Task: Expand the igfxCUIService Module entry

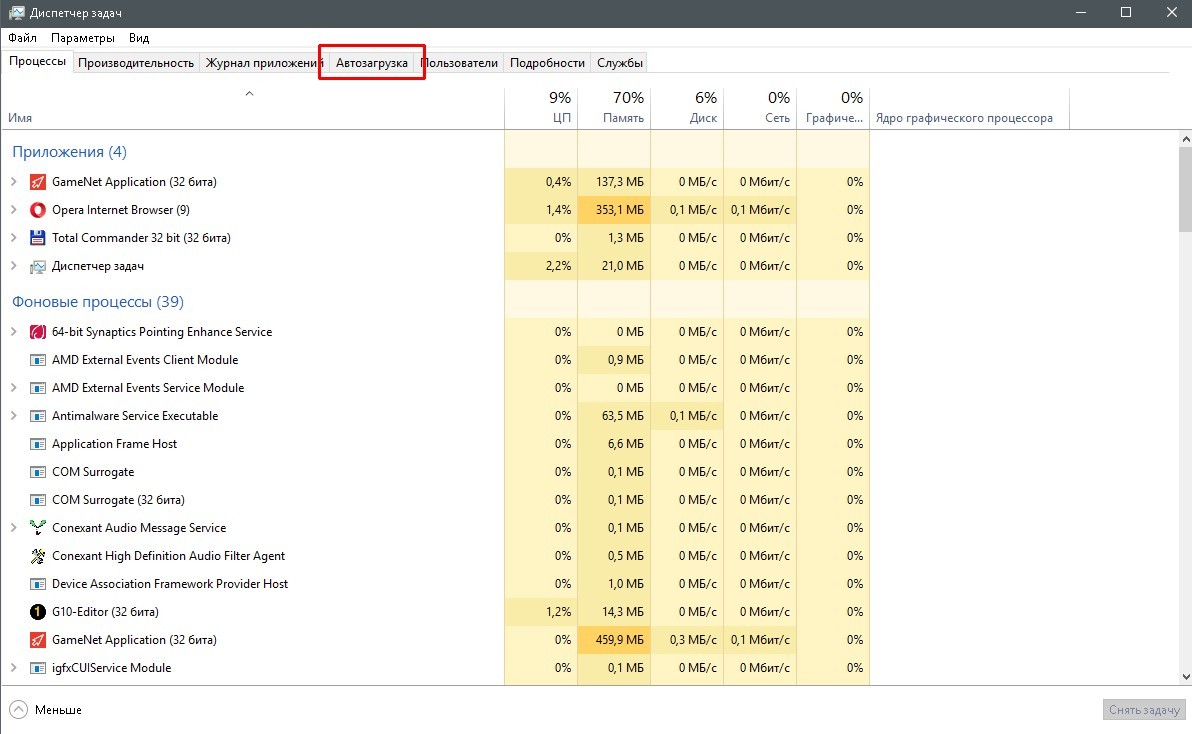Action: click(14, 668)
